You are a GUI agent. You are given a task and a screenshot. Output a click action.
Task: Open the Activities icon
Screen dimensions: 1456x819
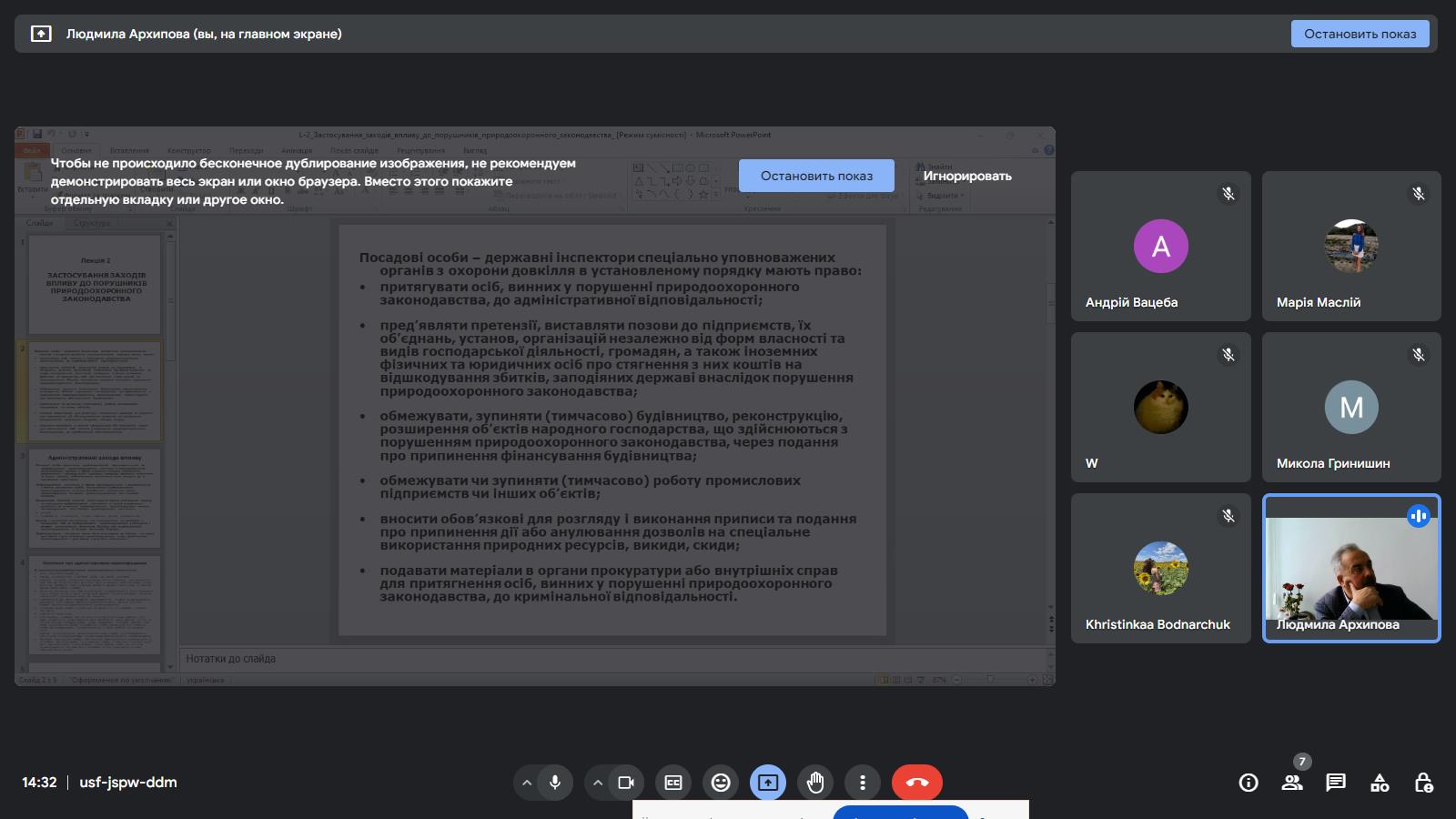pos(1380,782)
